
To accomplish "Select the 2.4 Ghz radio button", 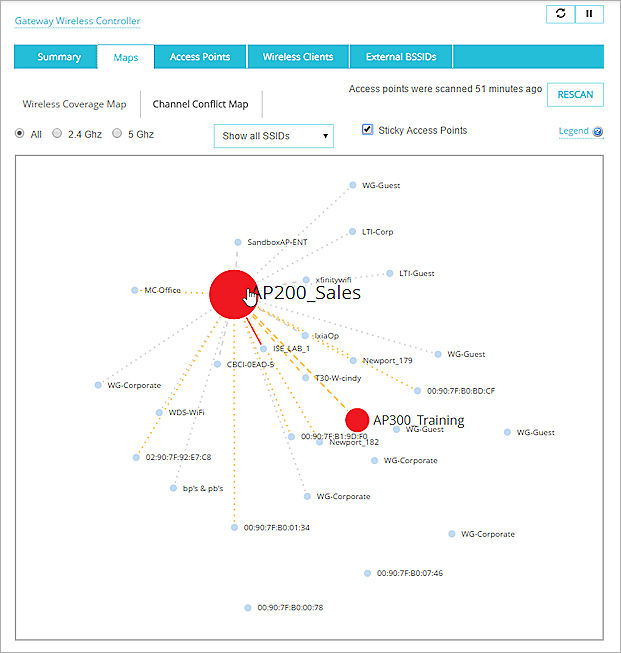I will [x=57, y=133].
